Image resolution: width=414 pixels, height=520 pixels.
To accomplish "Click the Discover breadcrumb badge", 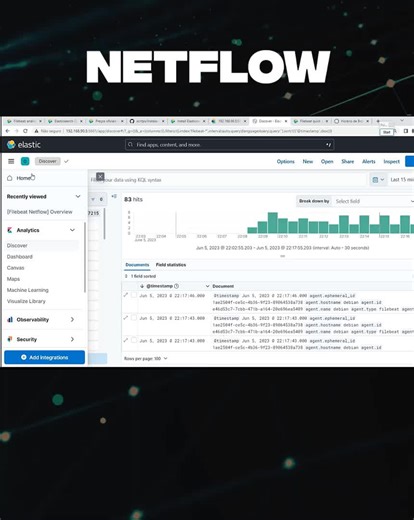I will (x=47, y=161).
